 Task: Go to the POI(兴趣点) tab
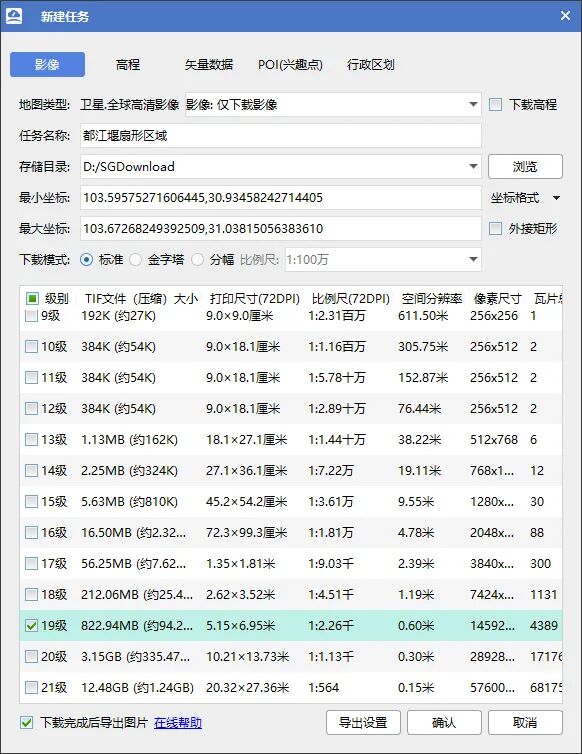pyautogui.click(x=290, y=64)
